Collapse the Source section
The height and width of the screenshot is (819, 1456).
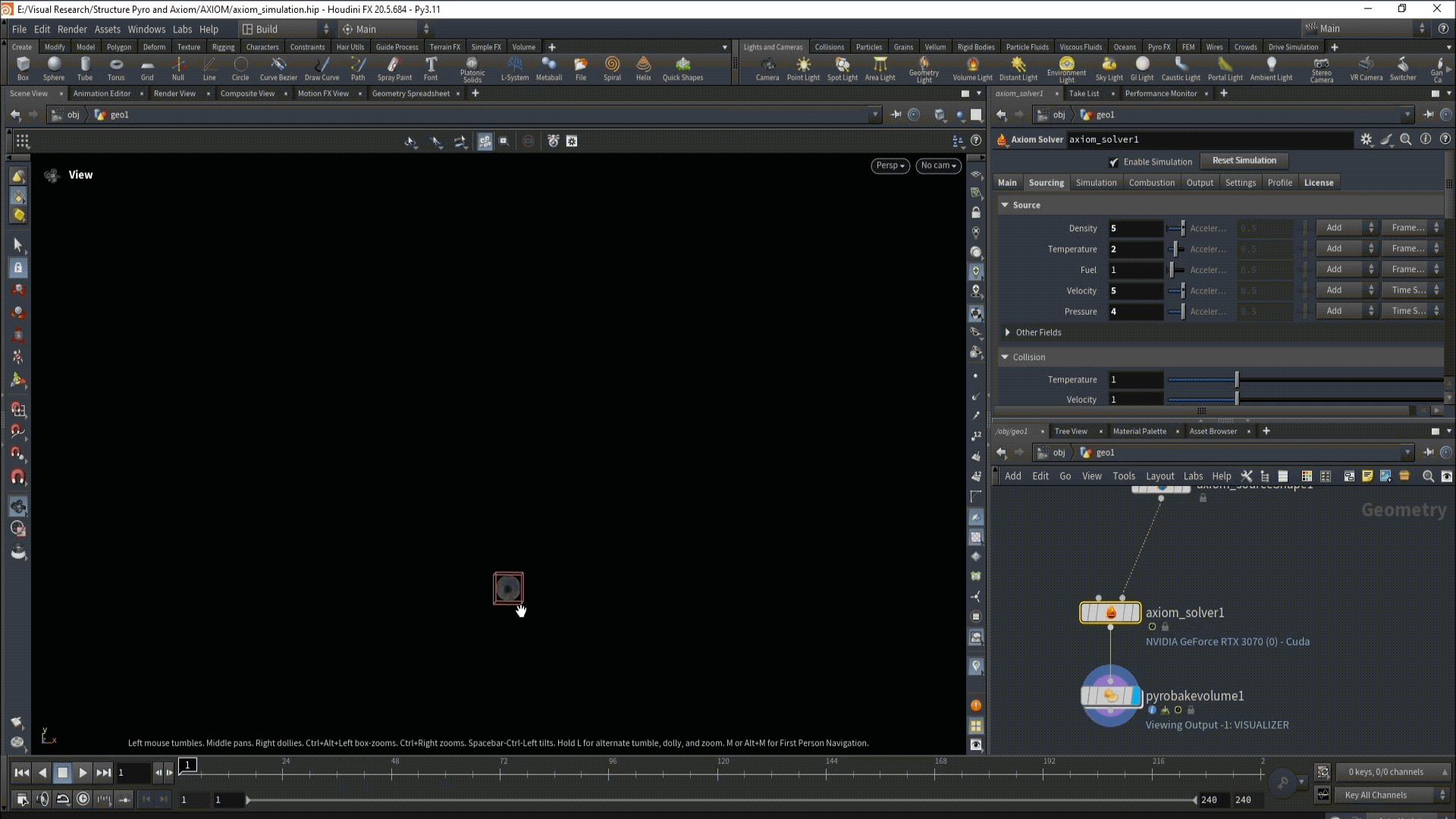pyautogui.click(x=1005, y=206)
